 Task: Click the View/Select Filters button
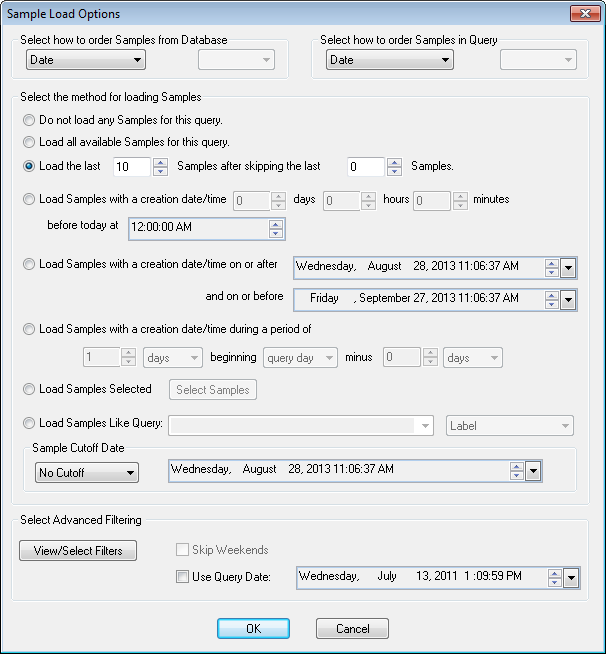pyautogui.click(x=78, y=551)
